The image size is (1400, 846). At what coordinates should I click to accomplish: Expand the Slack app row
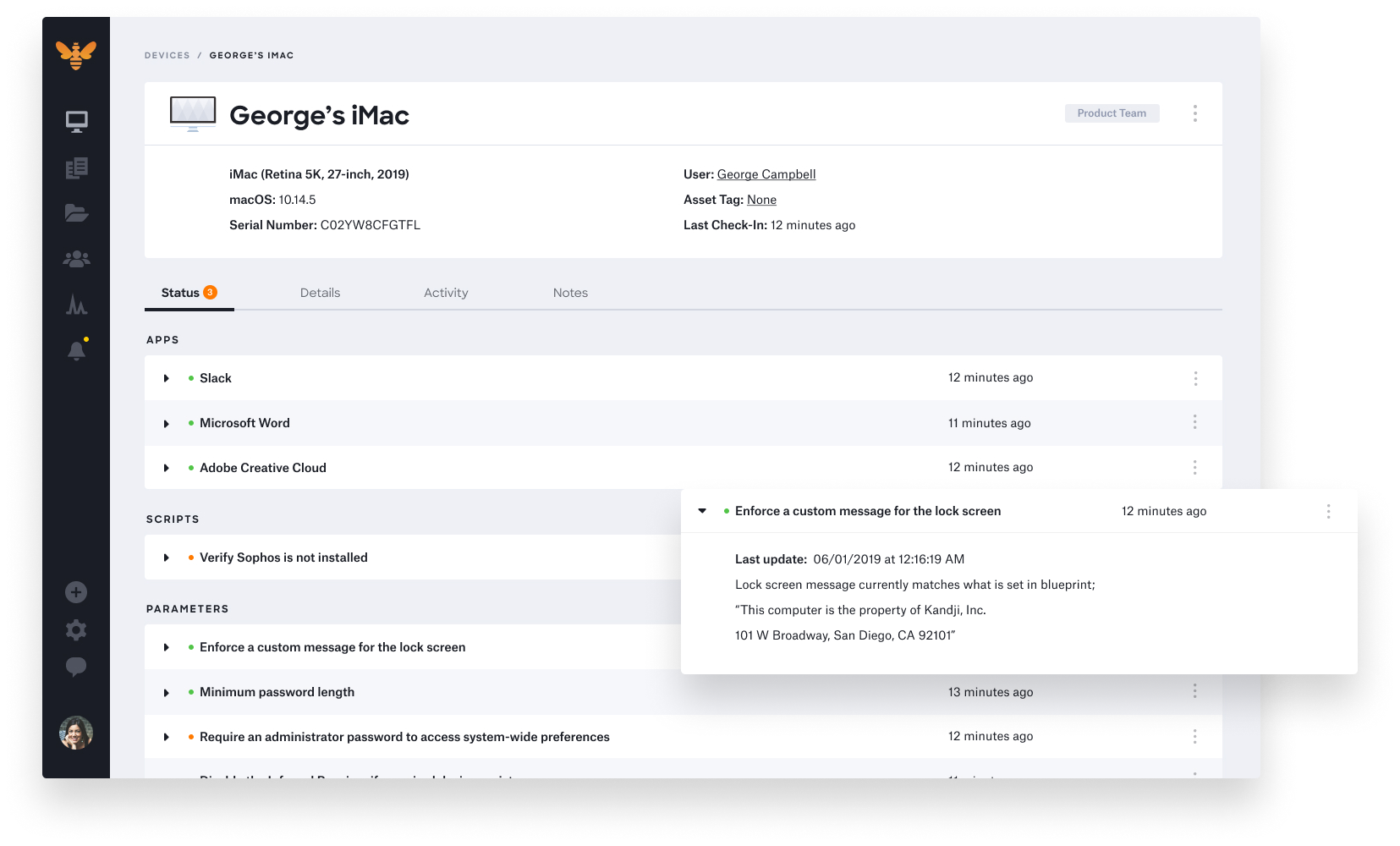pos(167,378)
